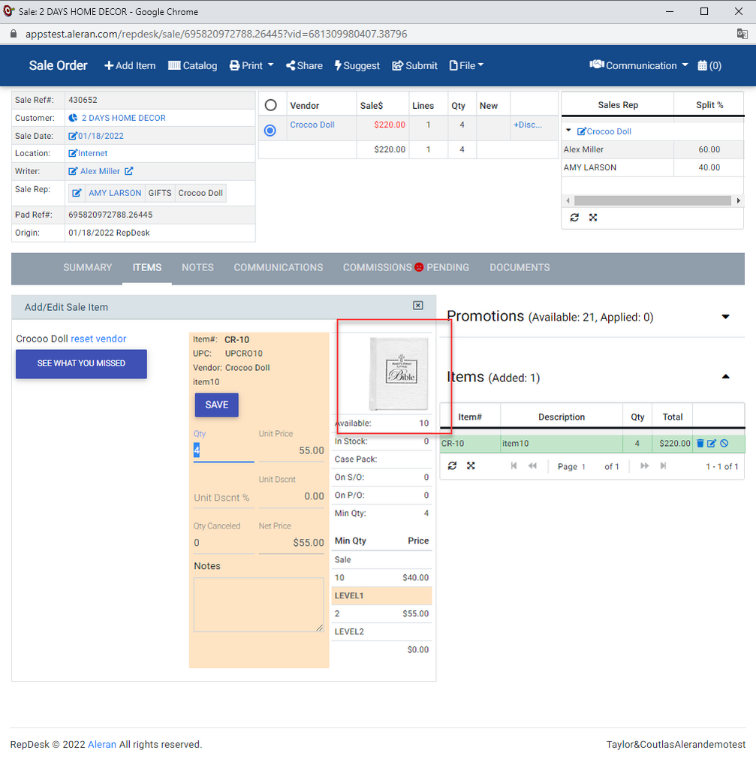Open the Communication dropdown
Screen dimensions: 756x774
click(639, 66)
